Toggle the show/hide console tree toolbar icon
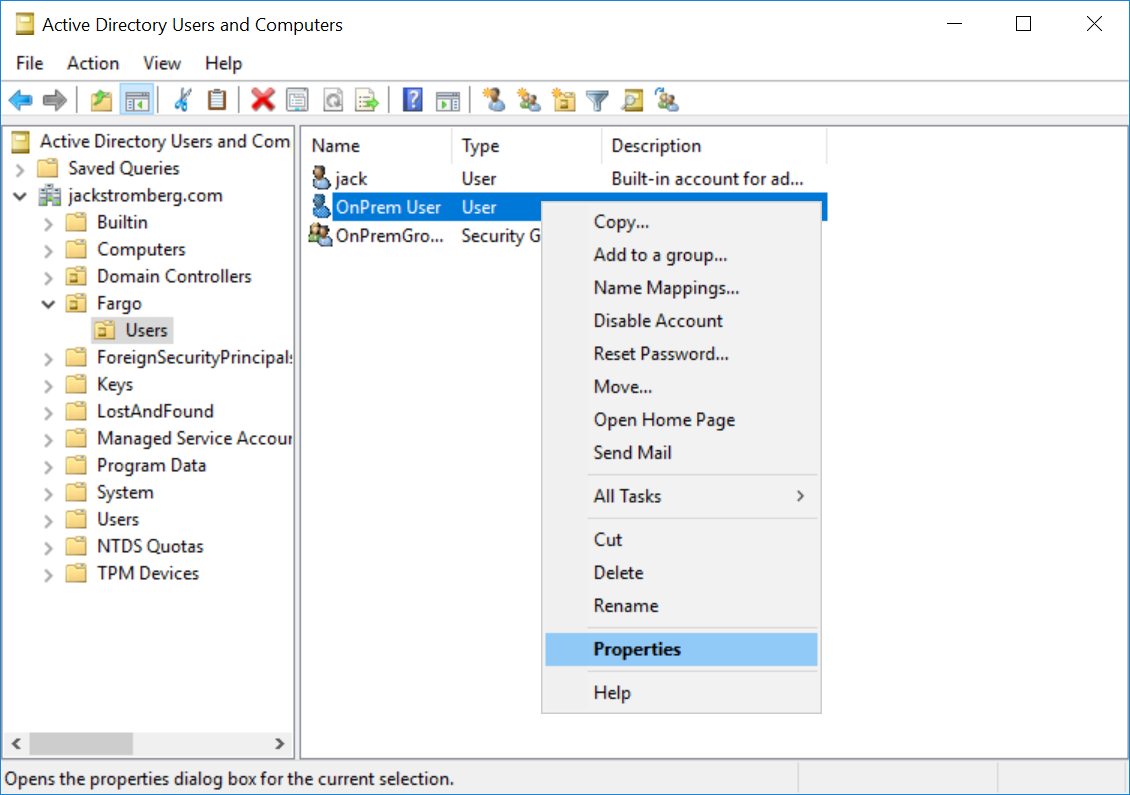 coord(137,99)
